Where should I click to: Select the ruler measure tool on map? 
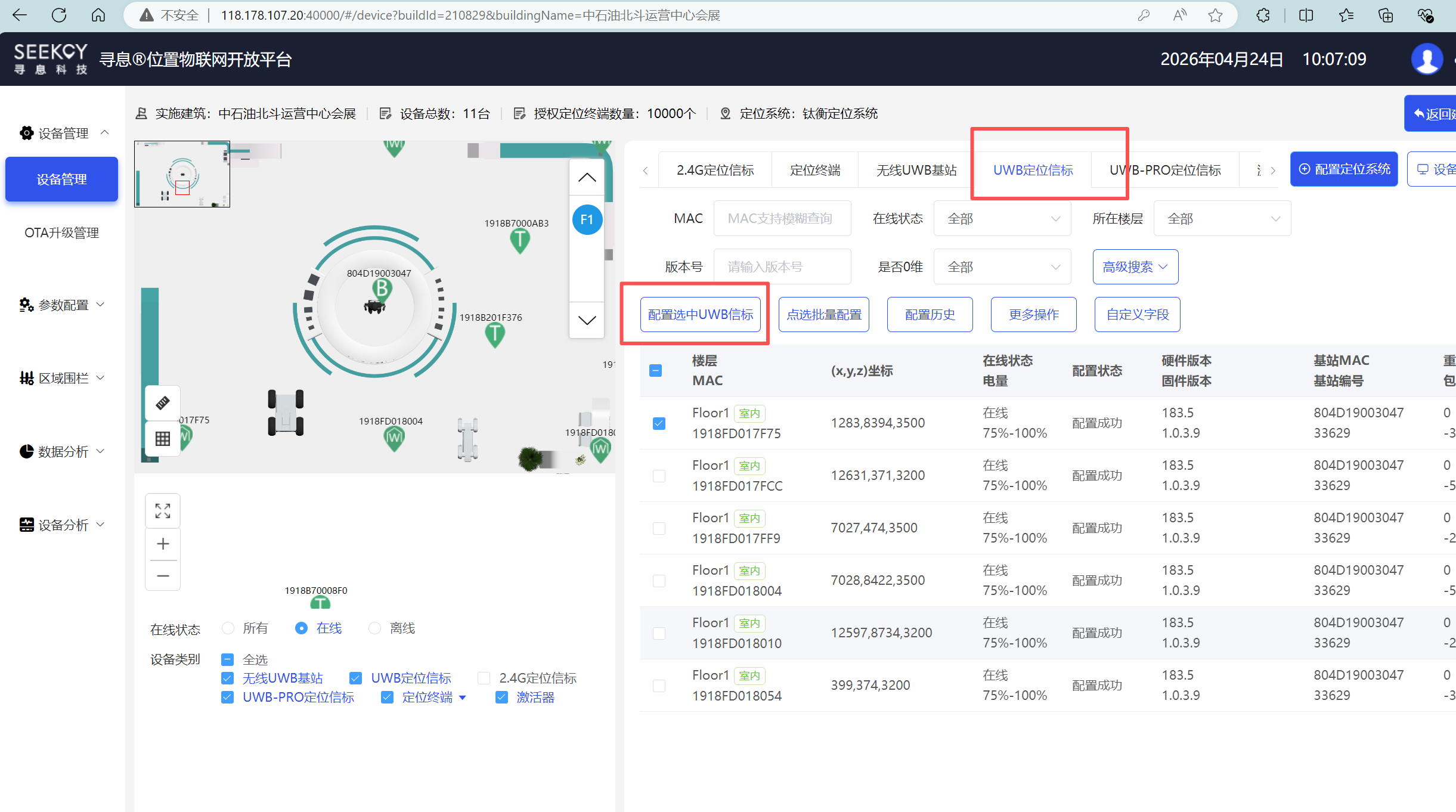pyautogui.click(x=163, y=403)
